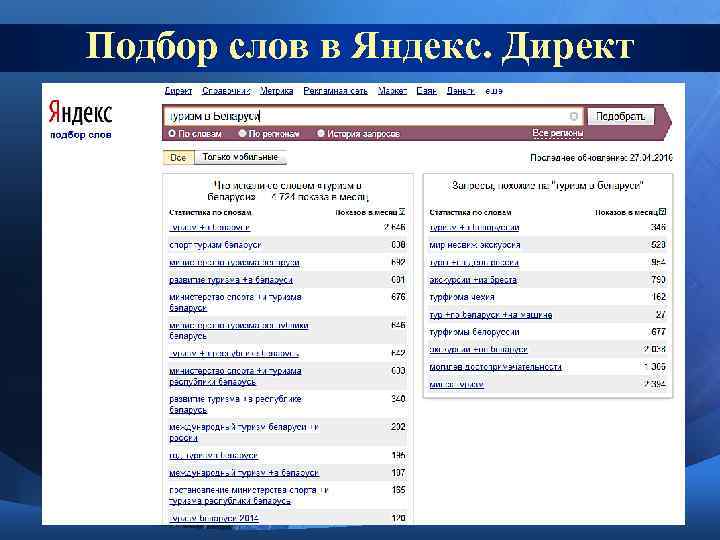This screenshot has width=720, height=540.
Task: Open the могилев достопримечательности link
Action: point(495,367)
